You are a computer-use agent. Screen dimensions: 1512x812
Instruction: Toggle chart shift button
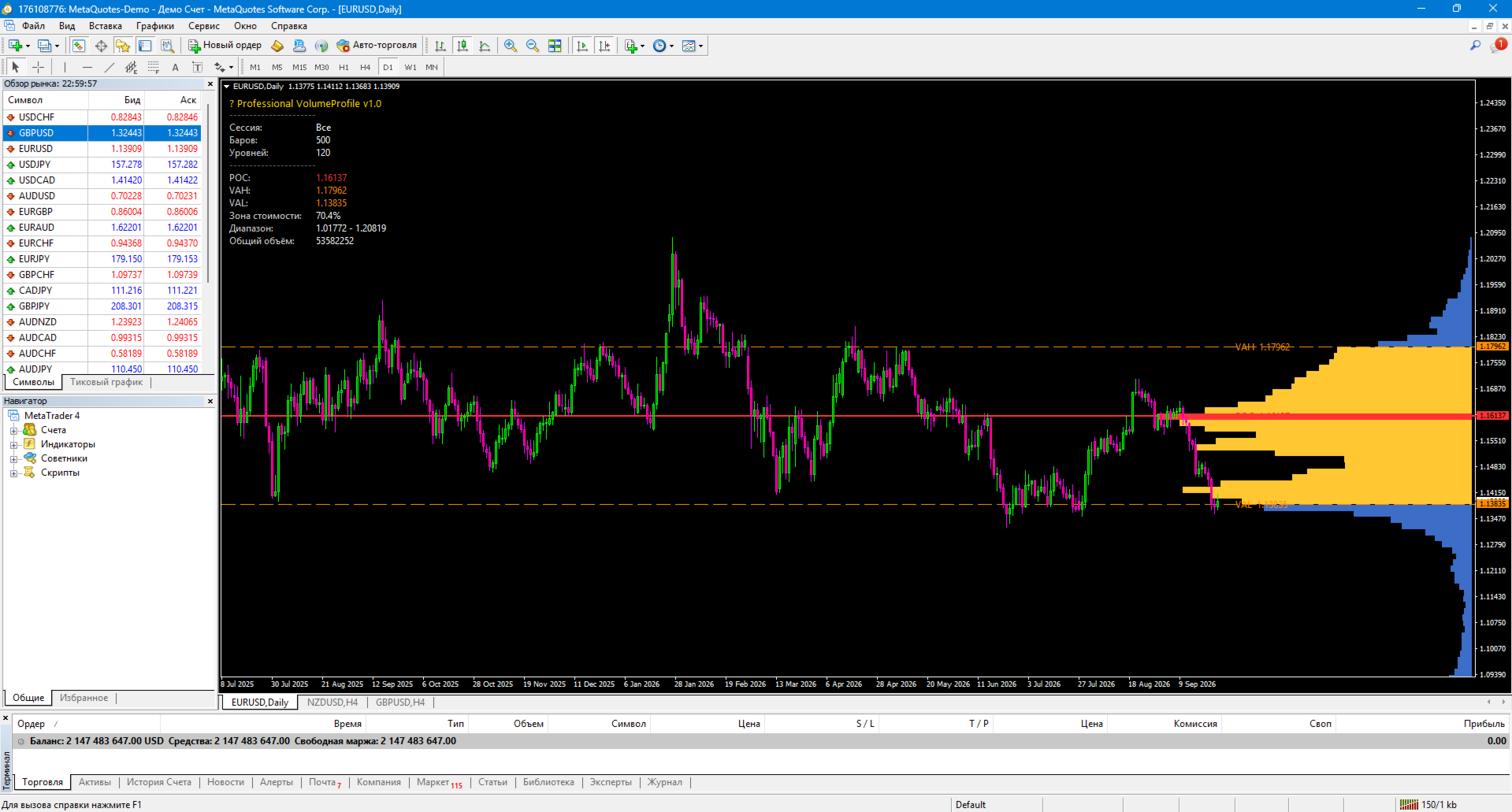(x=604, y=46)
